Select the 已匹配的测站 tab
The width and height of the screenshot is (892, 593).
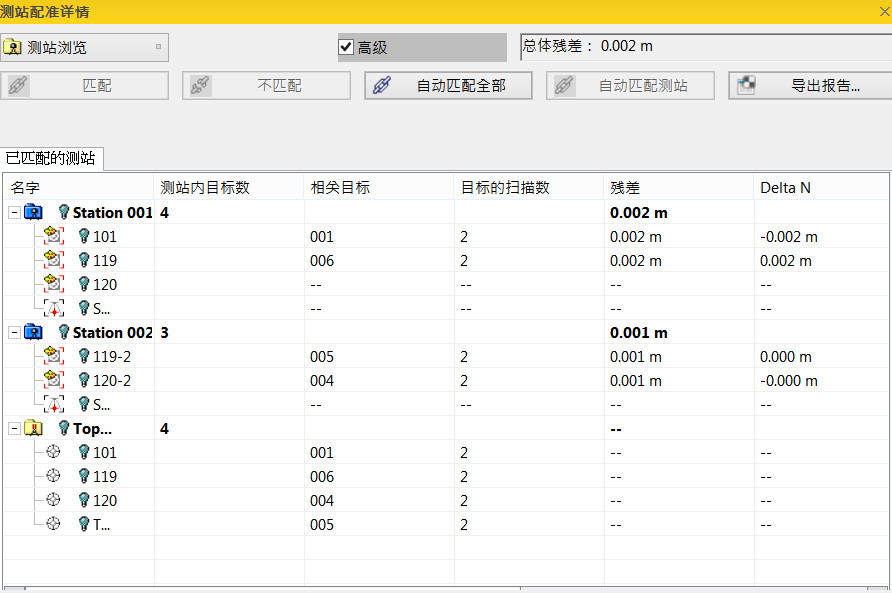(51, 158)
